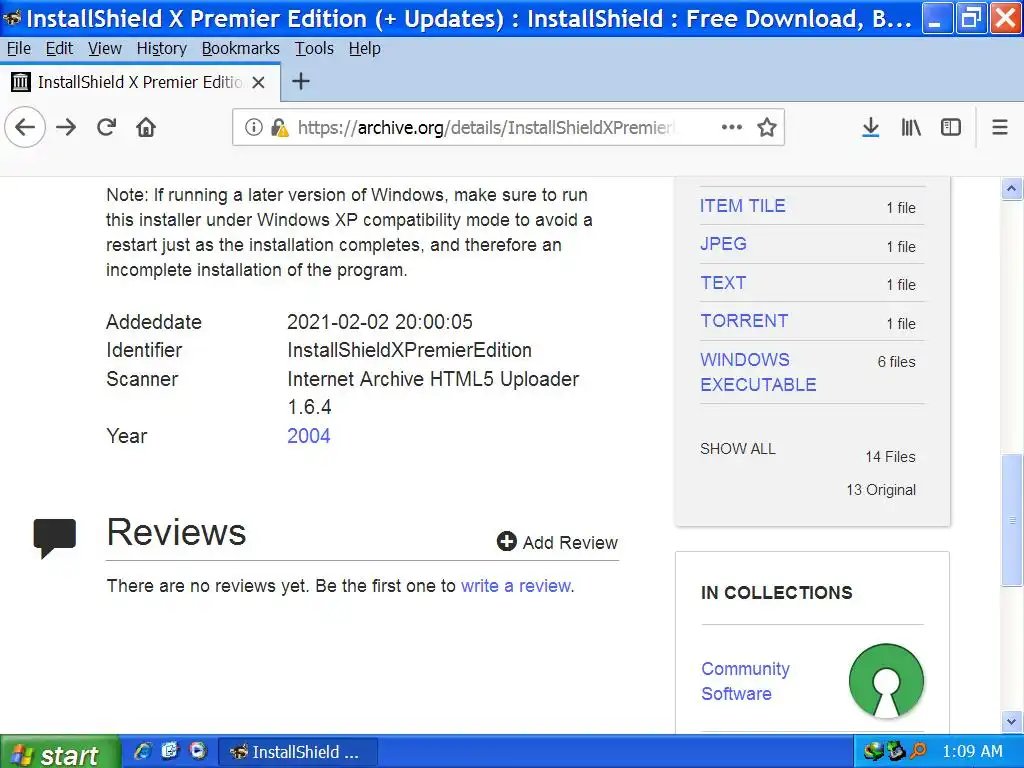Screen dimensions: 1024x768
Task: Launch Internet Explorer from quick launch
Action: coord(142,751)
